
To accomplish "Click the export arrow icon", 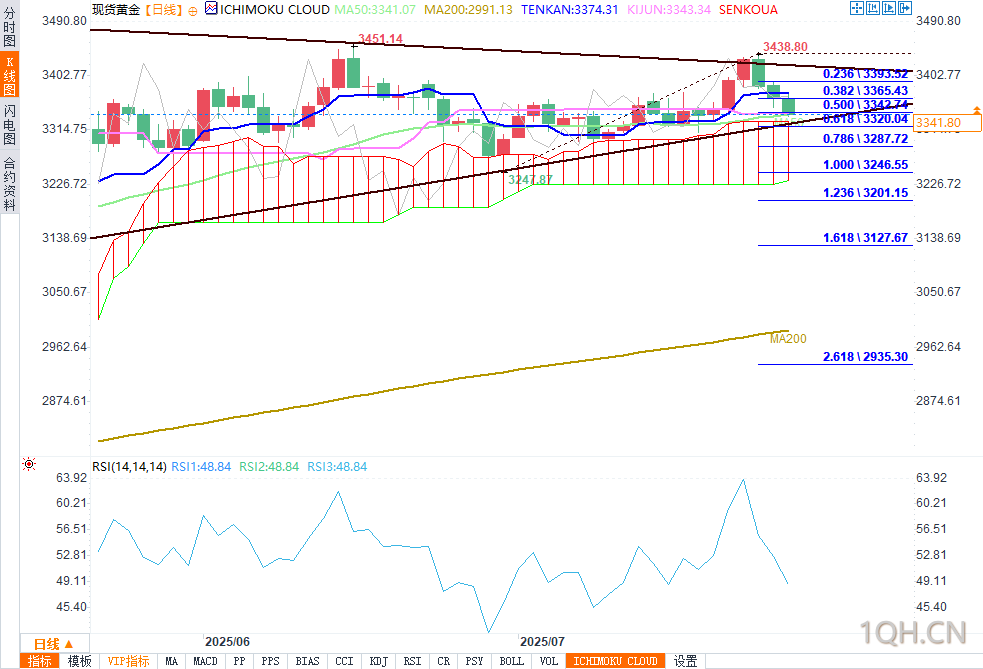I will 905,8.
